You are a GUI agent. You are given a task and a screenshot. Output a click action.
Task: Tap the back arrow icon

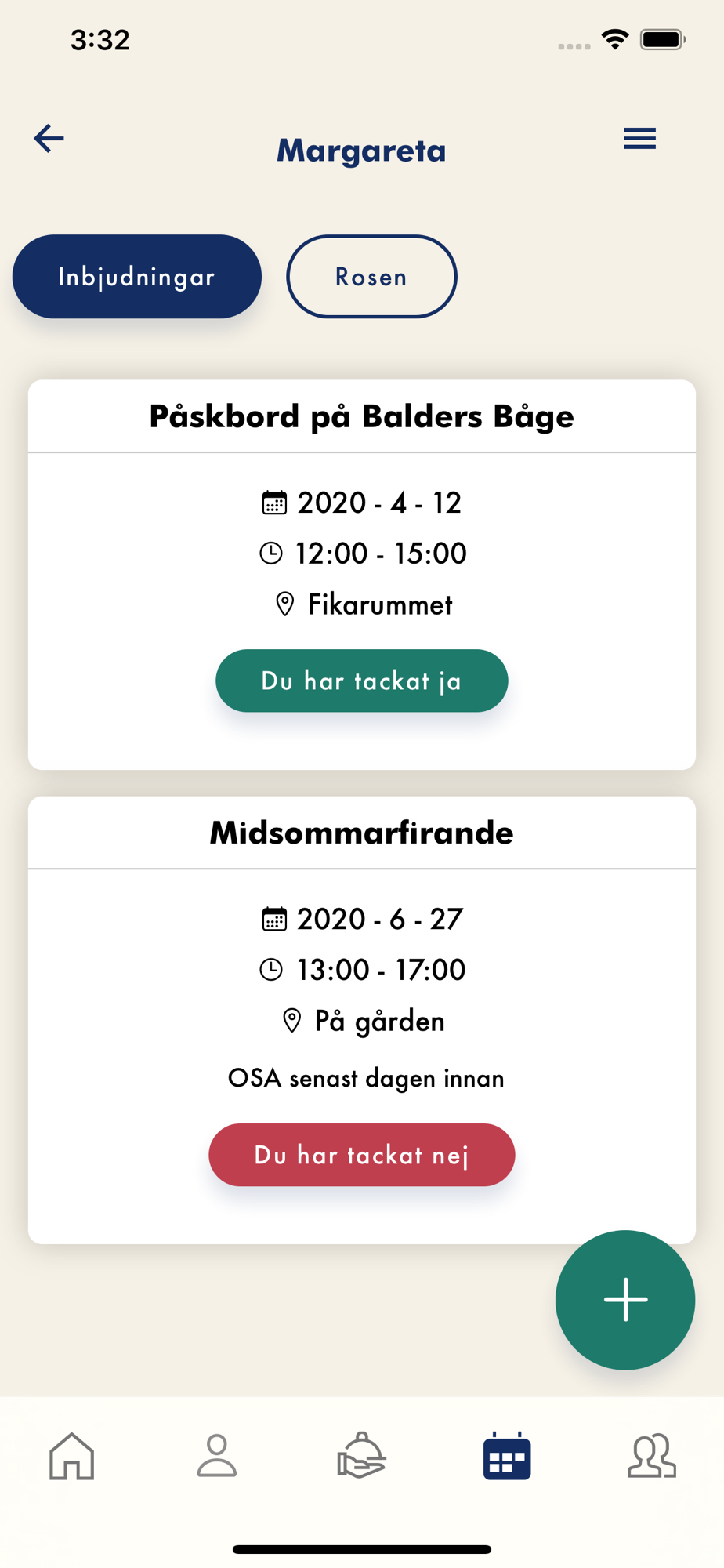pyautogui.click(x=49, y=139)
